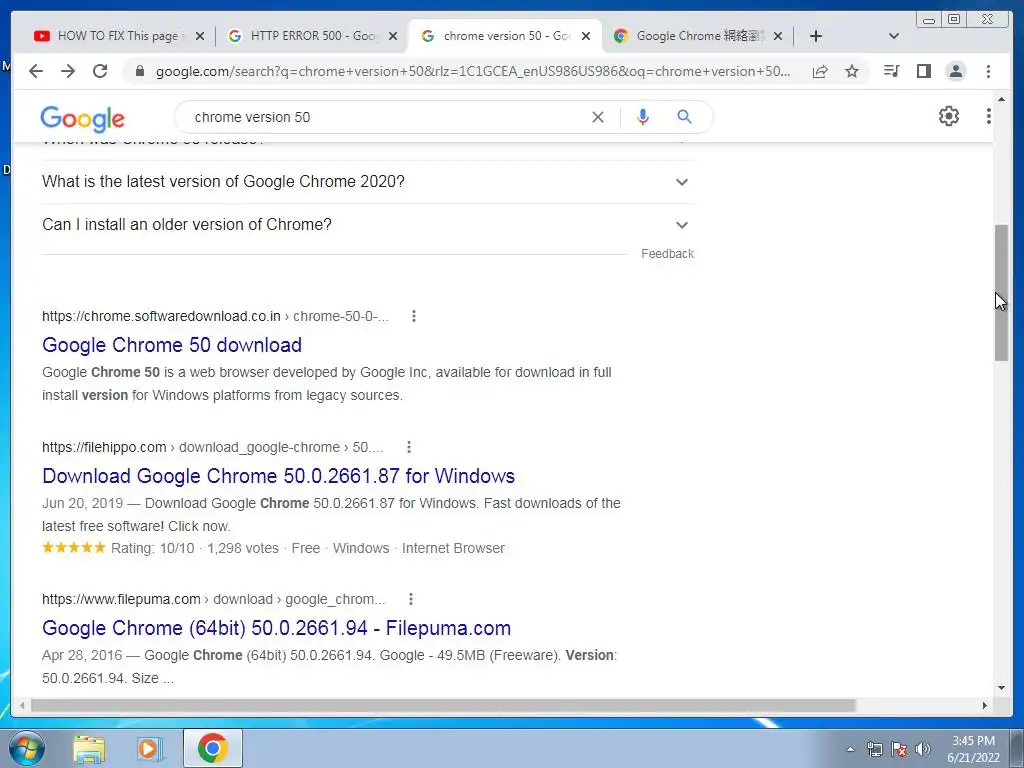The height and width of the screenshot is (768, 1024).
Task: Open the Chrome profile avatar menu
Action: pyautogui.click(x=956, y=71)
